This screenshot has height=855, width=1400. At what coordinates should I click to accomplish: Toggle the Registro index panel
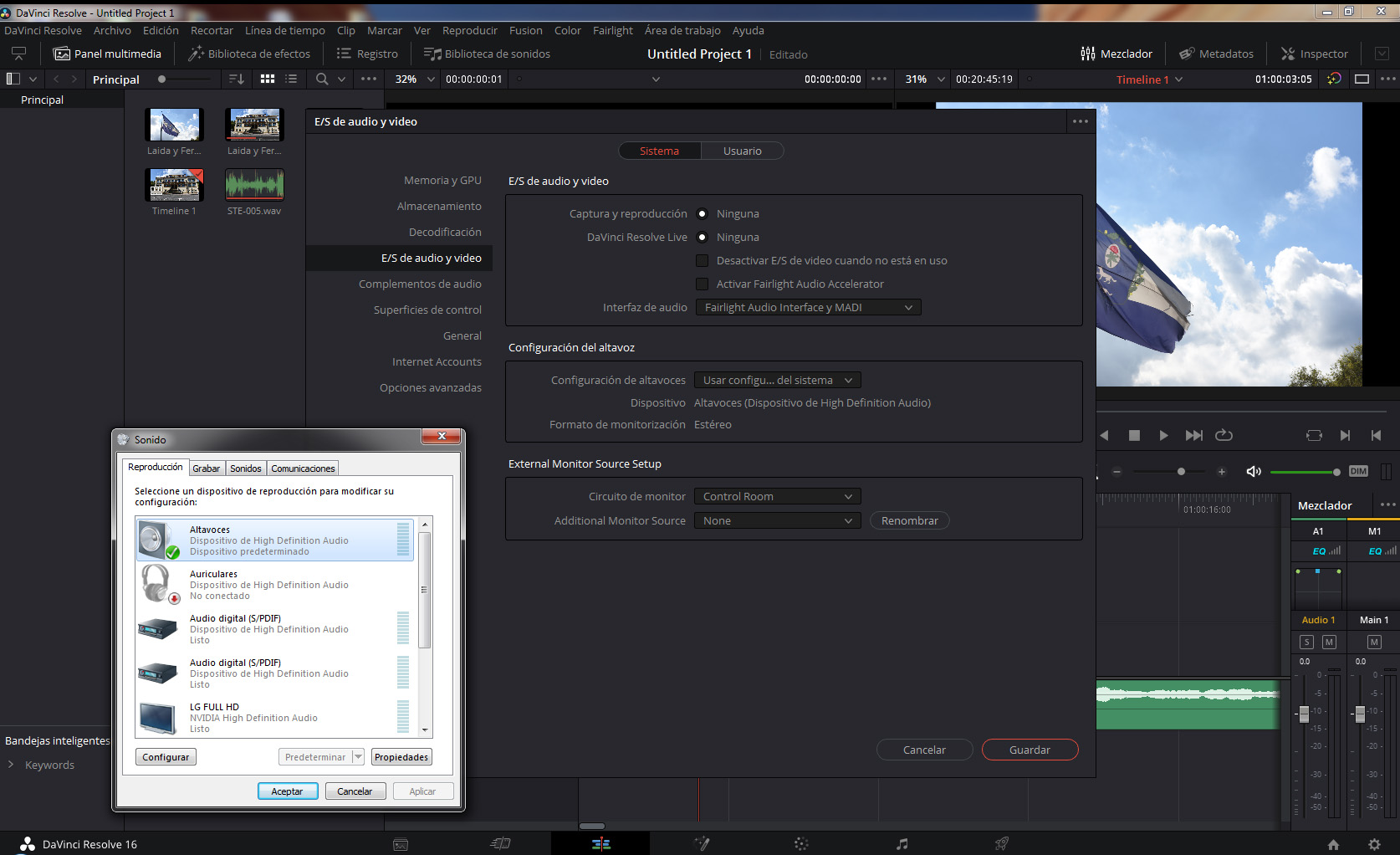point(367,54)
